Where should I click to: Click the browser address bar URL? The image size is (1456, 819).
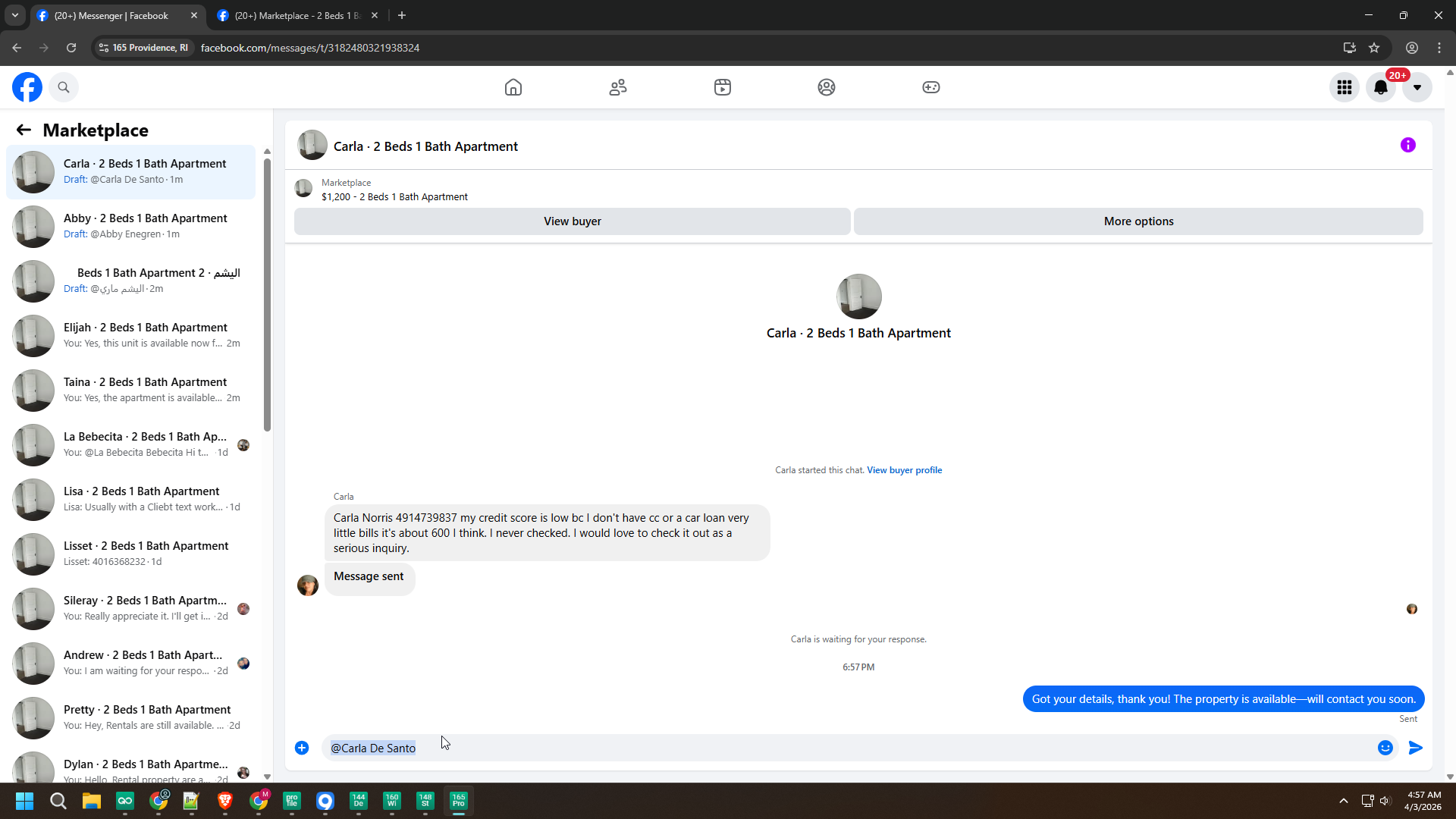pyautogui.click(x=310, y=48)
